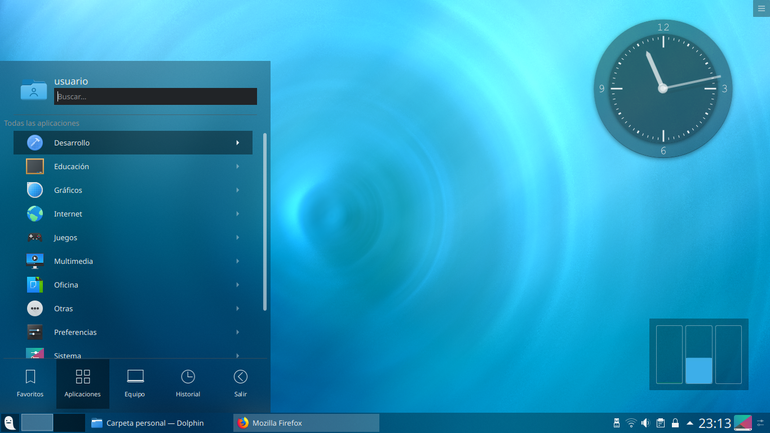
Task: Open the Salir tab
Action: (x=240, y=383)
